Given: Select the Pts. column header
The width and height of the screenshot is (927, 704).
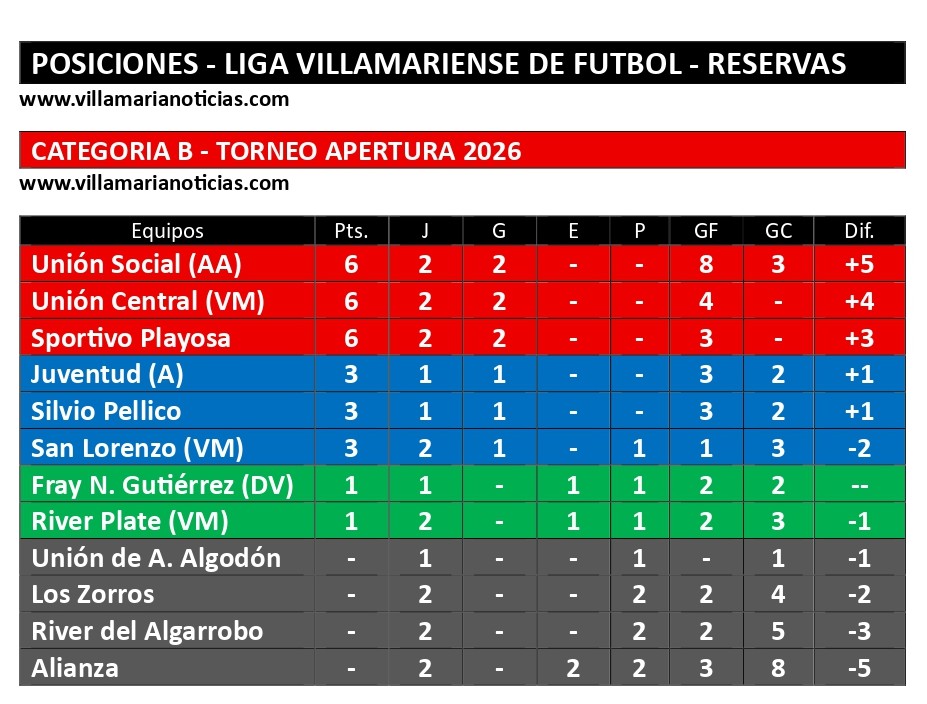Looking at the screenshot, I should [351, 231].
